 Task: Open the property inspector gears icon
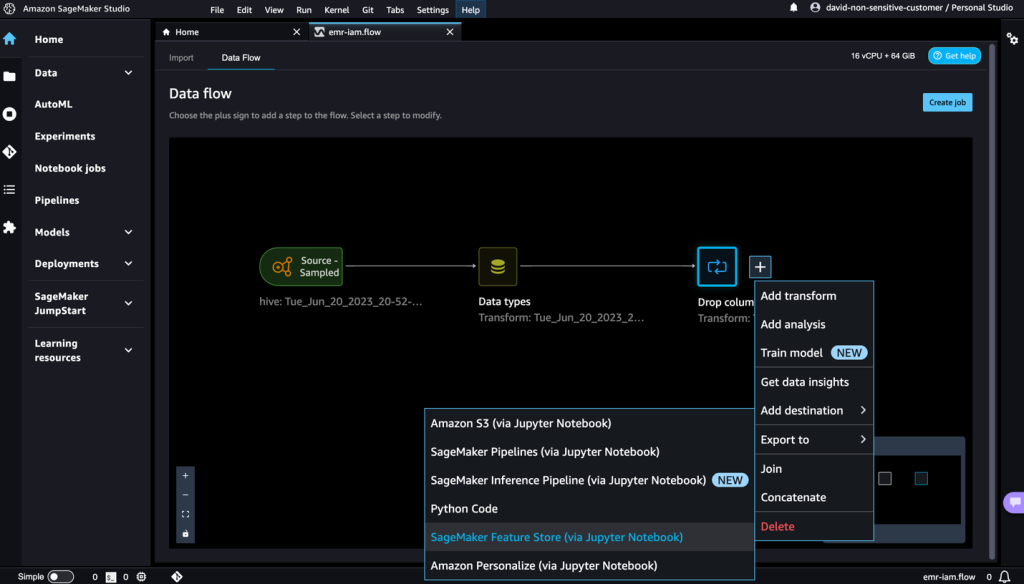(x=1012, y=39)
